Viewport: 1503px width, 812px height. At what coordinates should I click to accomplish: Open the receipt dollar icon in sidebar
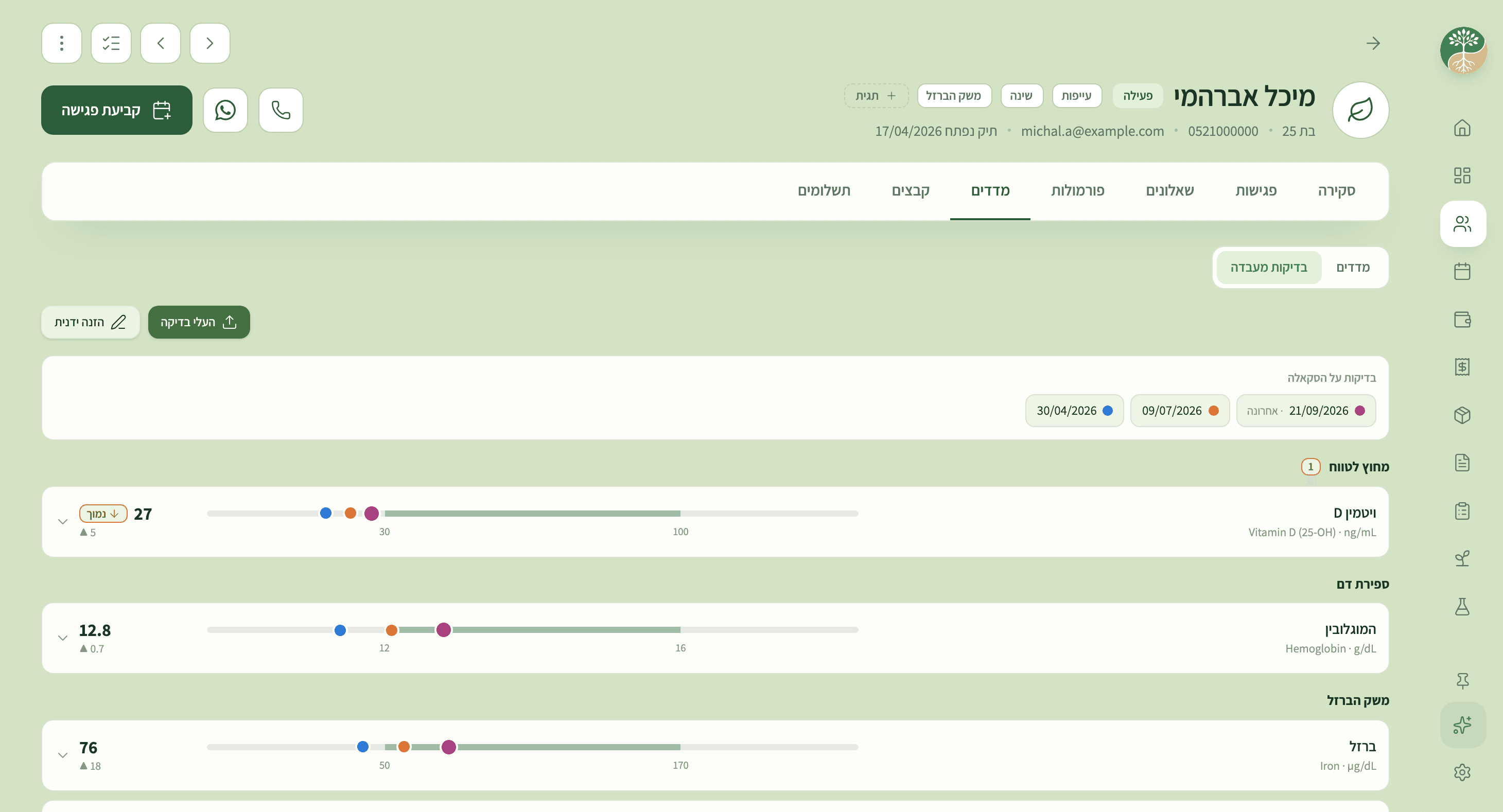click(x=1462, y=367)
